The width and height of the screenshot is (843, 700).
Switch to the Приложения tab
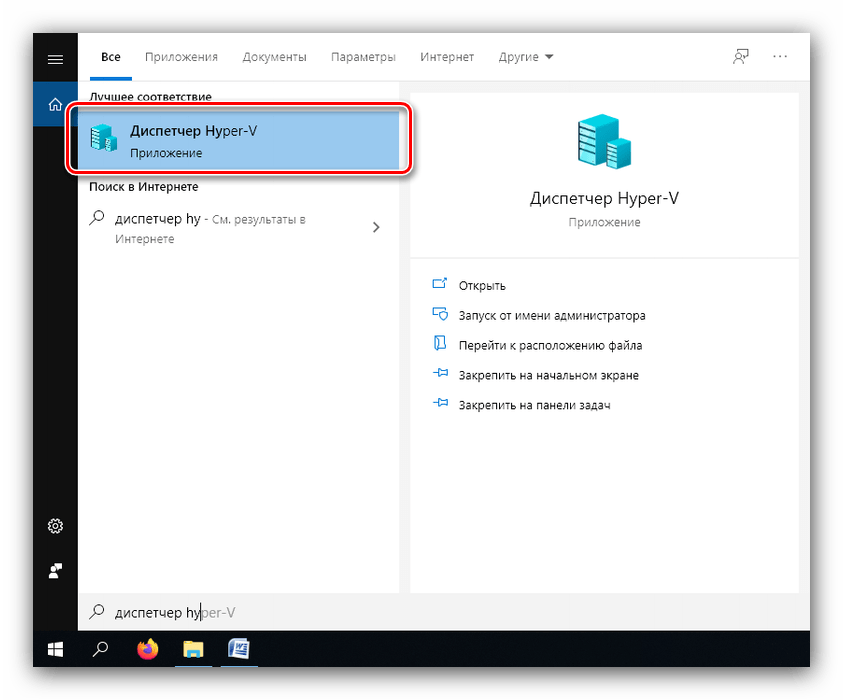181,57
